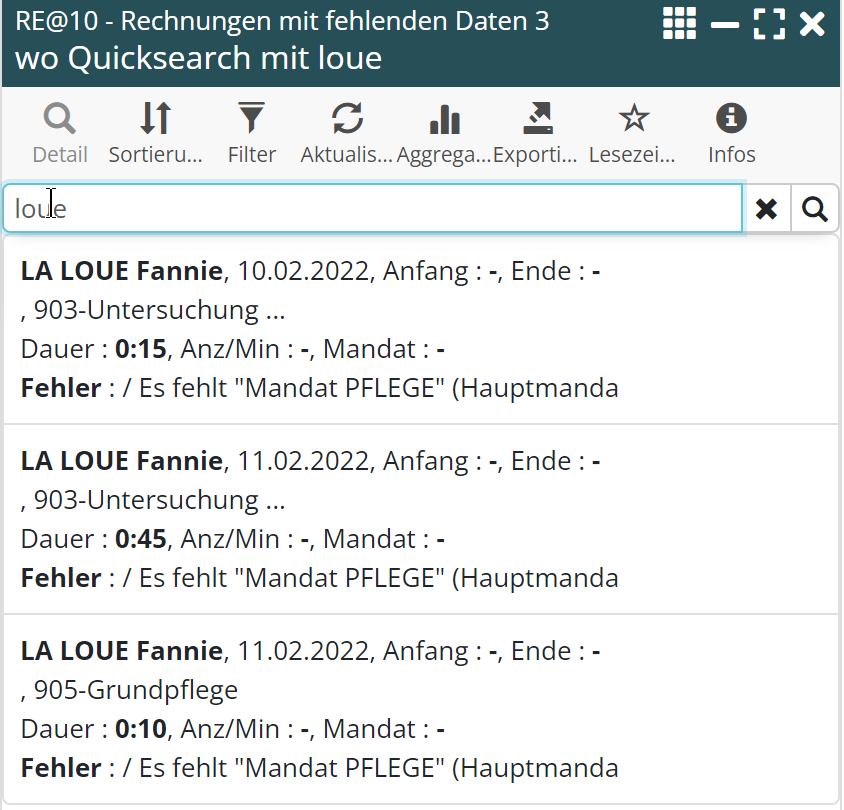Open the Sortierung sort options

click(x=155, y=133)
